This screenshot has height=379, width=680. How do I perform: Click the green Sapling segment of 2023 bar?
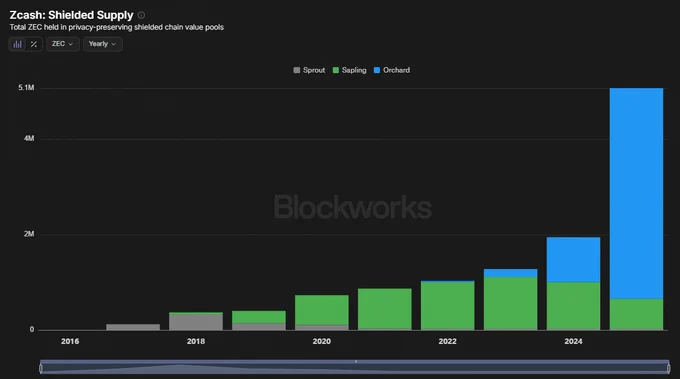click(510, 303)
